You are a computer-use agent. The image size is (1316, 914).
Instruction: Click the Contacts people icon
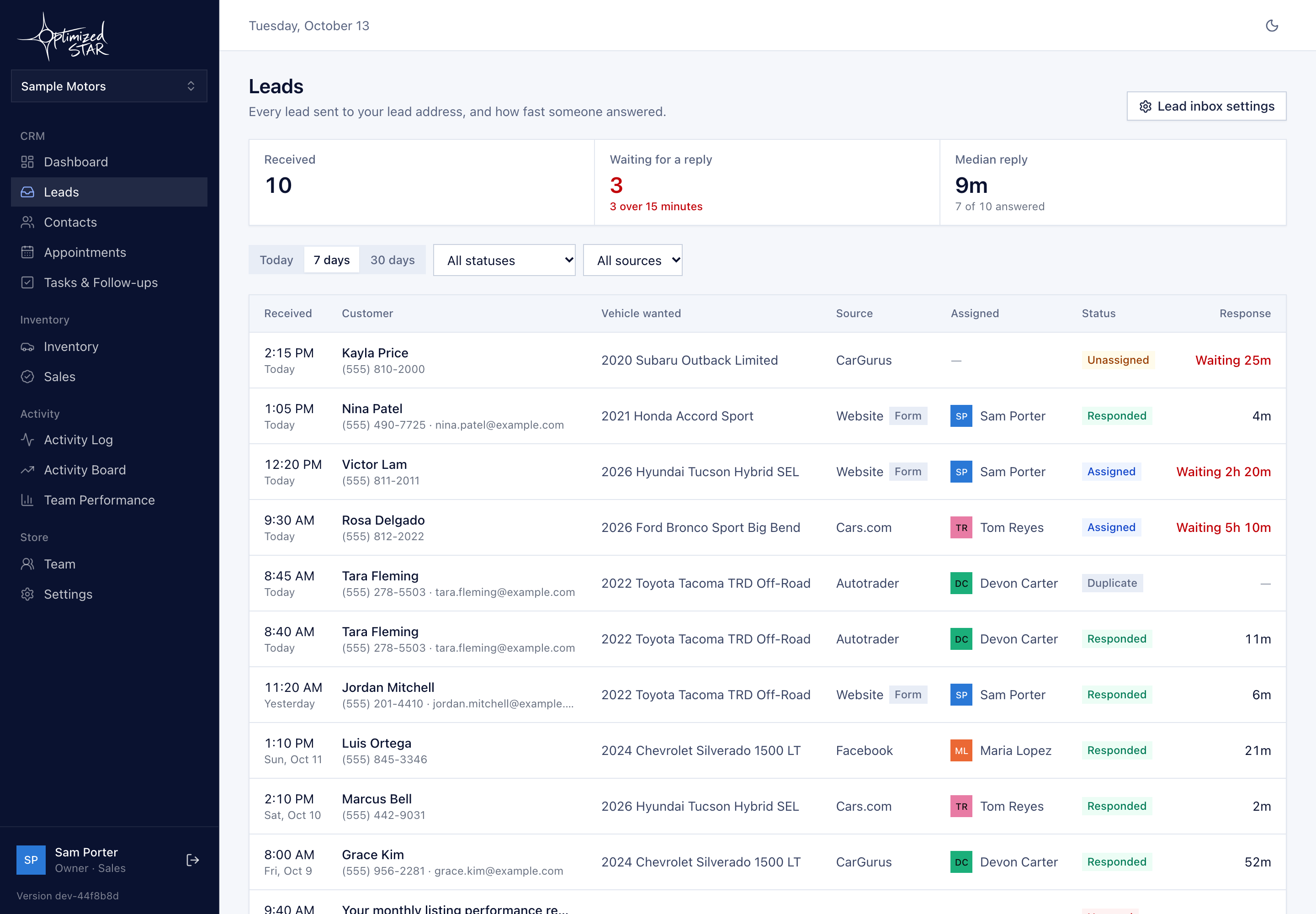coord(27,222)
